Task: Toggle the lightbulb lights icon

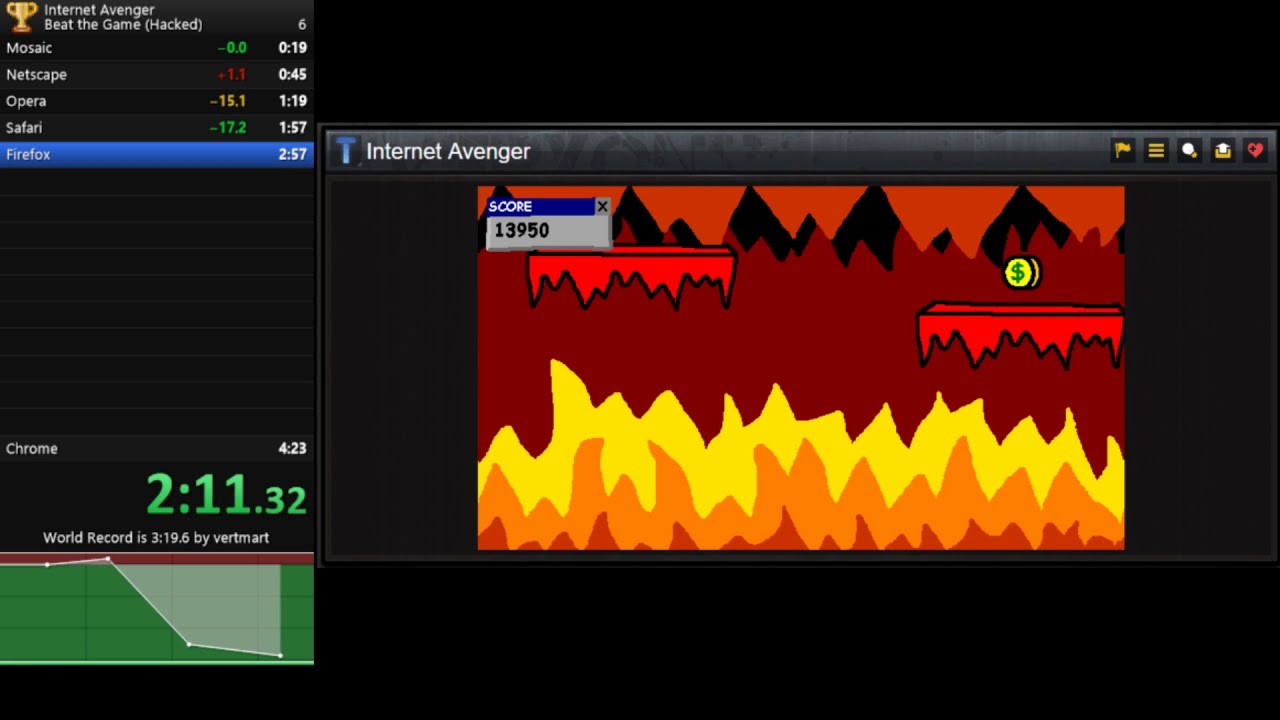Action: pos(1189,150)
